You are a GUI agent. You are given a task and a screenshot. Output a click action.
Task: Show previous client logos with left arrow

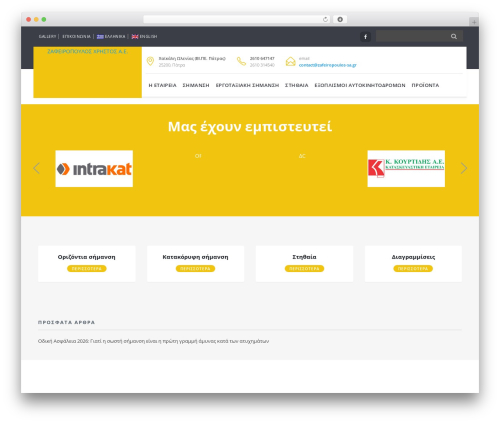tap(37, 168)
